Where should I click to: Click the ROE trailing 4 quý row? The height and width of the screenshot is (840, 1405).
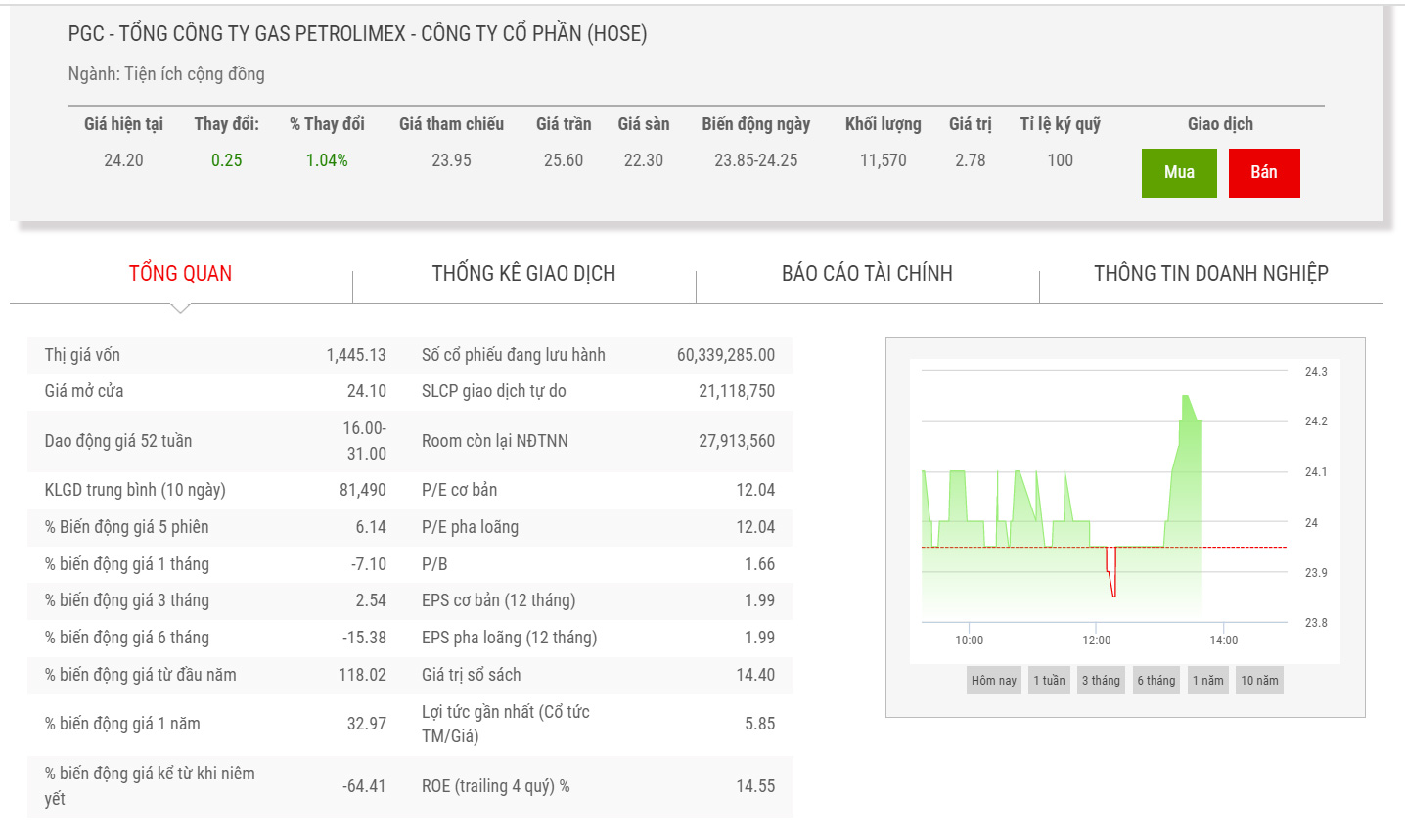tap(597, 786)
